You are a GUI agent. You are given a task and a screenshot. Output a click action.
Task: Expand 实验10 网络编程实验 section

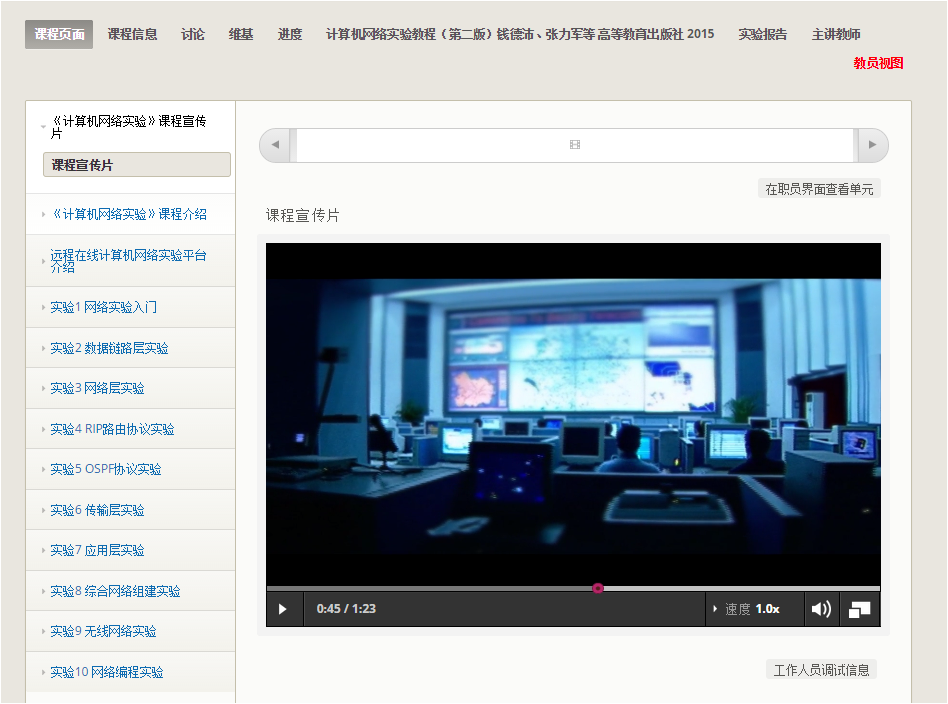click(x=106, y=672)
